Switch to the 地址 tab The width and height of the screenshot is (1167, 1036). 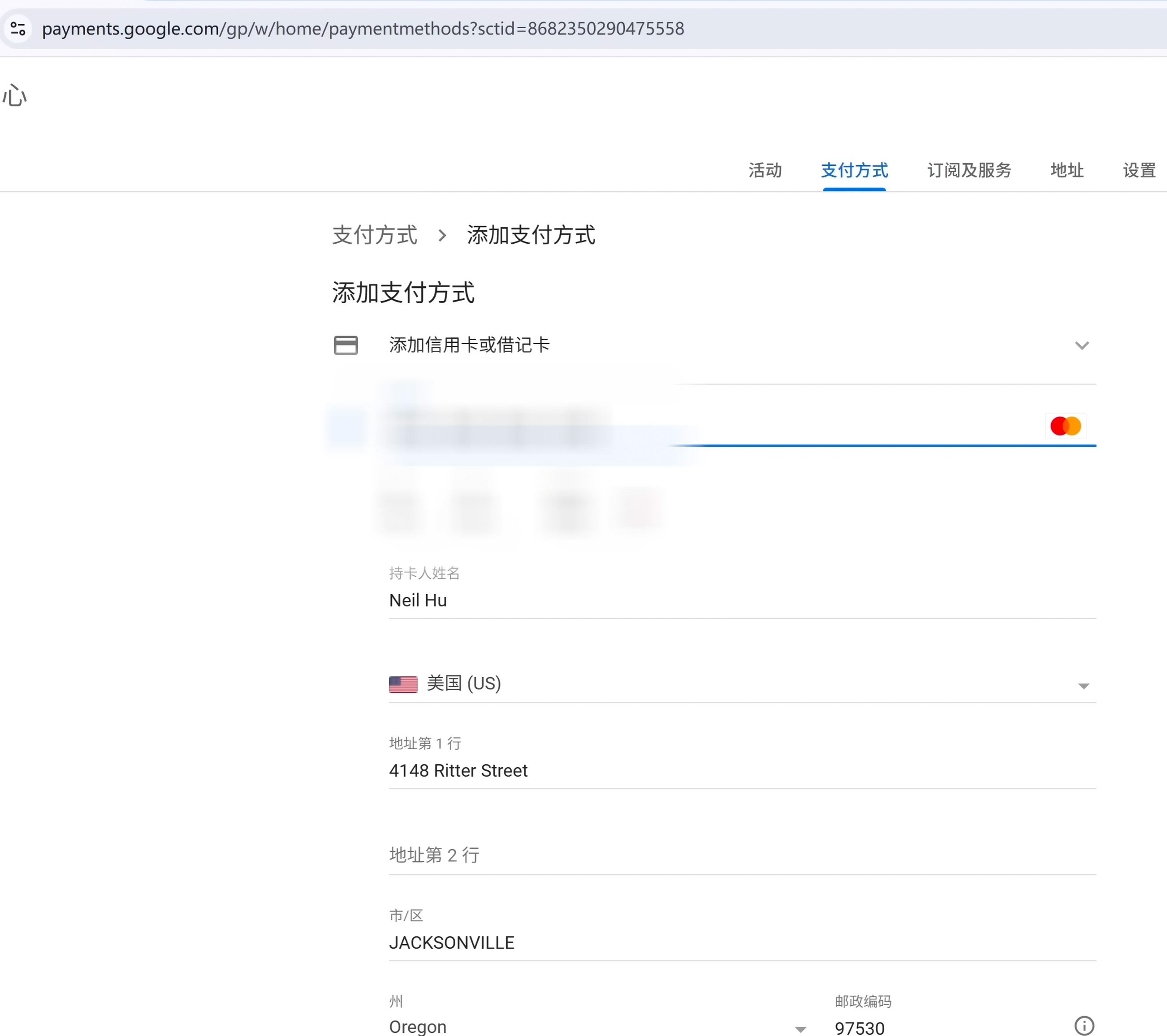[x=1067, y=170]
